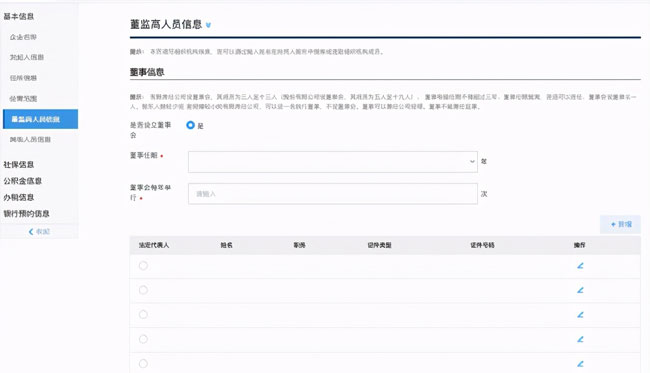Open the 住所信息 sidebar item
Image resolution: width=650 pixels, height=373 pixels.
pyautogui.click(x=23, y=78)
